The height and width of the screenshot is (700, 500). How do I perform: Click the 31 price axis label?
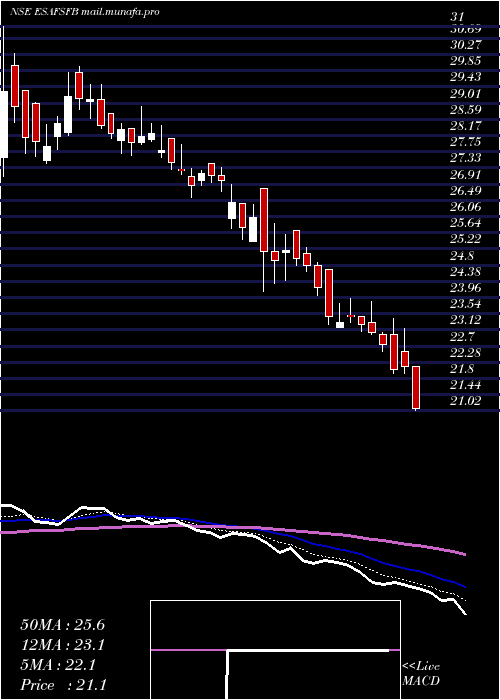(x=456, y=17)
